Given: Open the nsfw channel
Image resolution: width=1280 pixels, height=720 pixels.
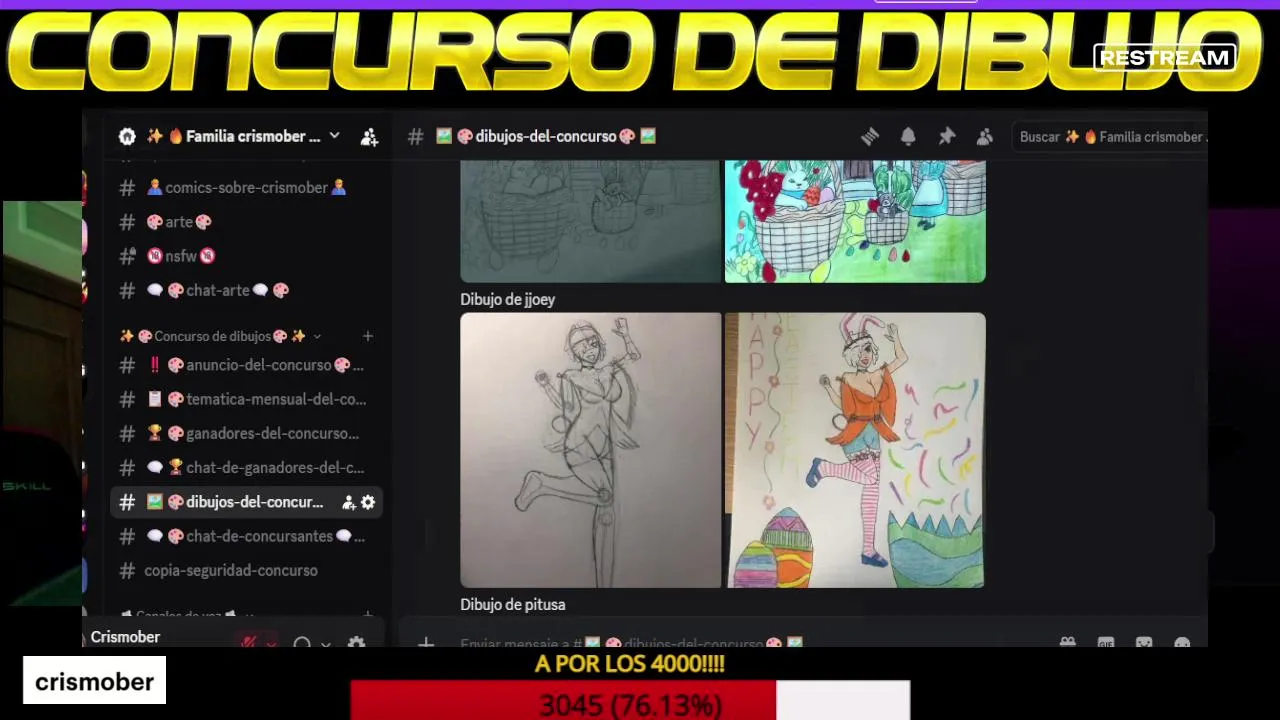Looking at the screenshot, I should [245, 256].
